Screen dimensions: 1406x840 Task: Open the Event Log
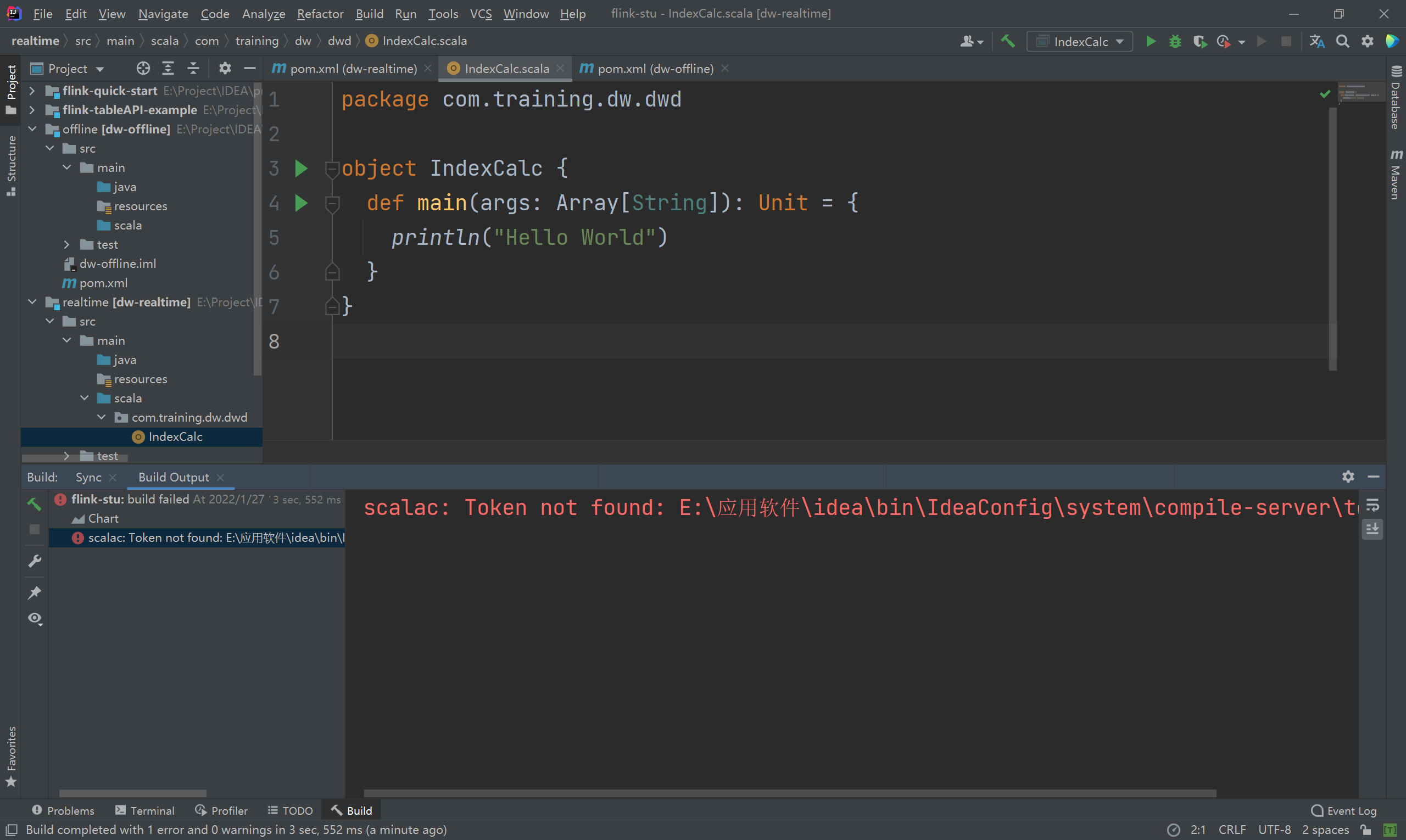[x=1343, y=810]
